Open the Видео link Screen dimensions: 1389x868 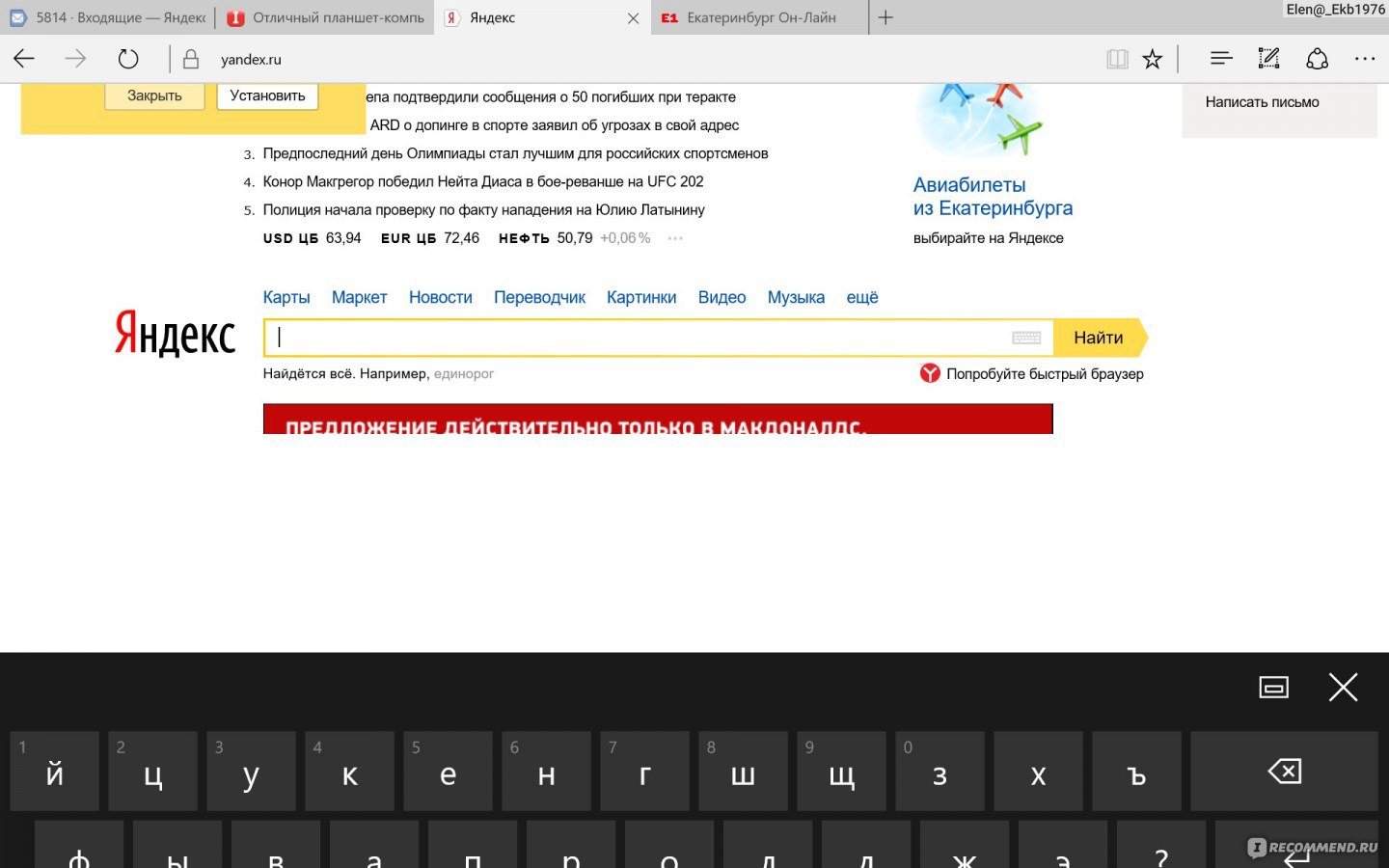(x=722, y=297)
